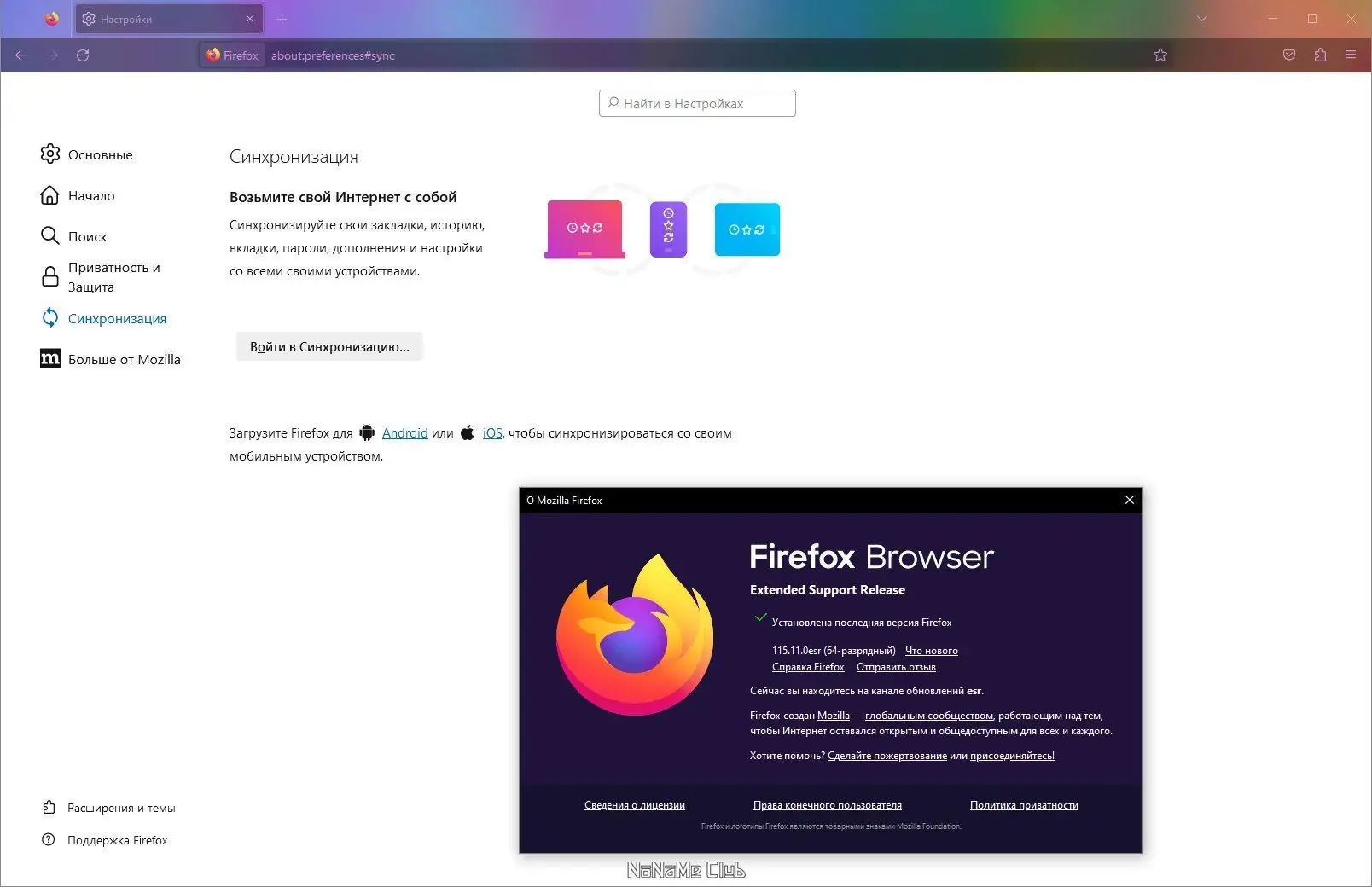Click the Apple logo icon
The width and height of the screenshot is (1372, 887).
pos(467,432)
